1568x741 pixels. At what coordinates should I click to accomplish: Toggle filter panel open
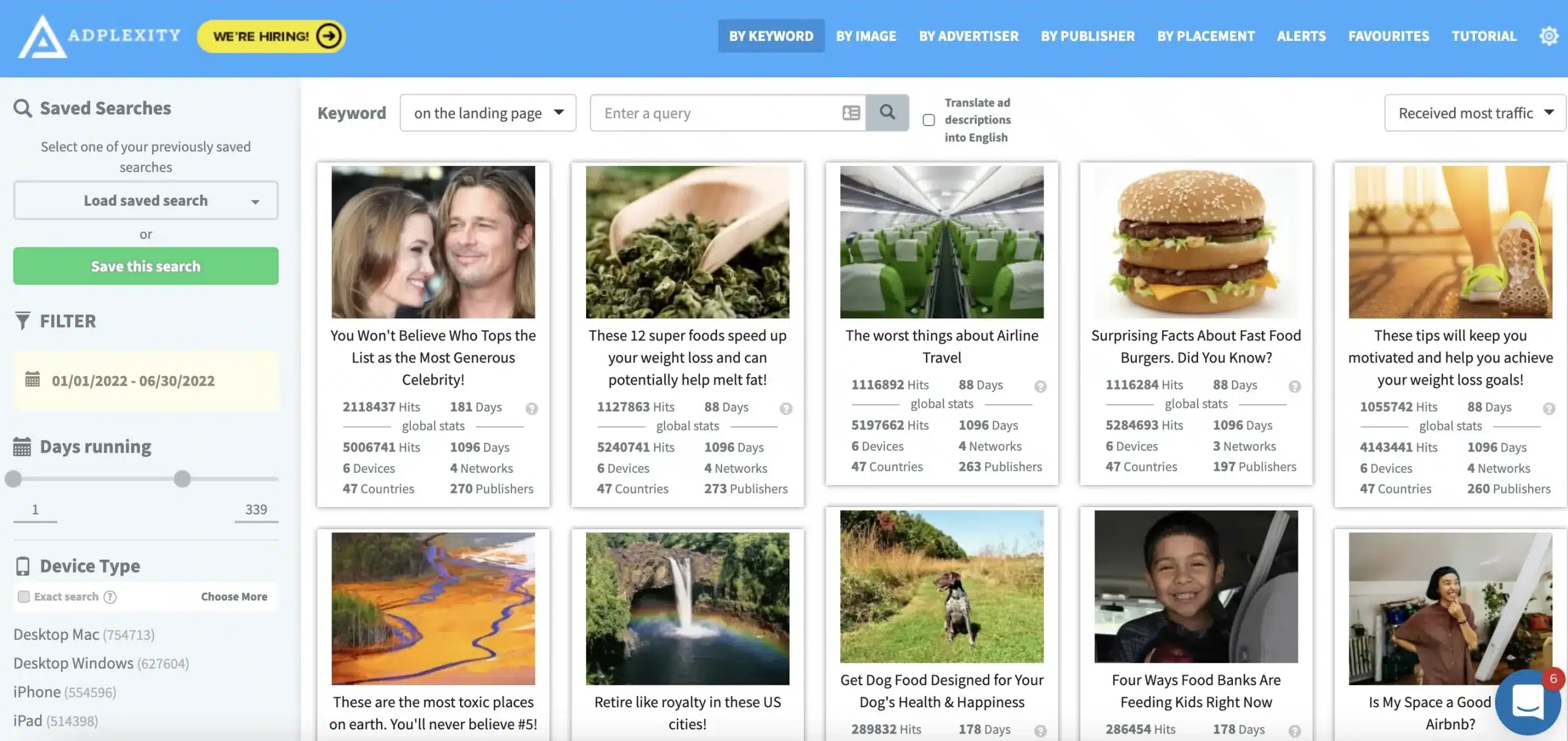point(55,320)
